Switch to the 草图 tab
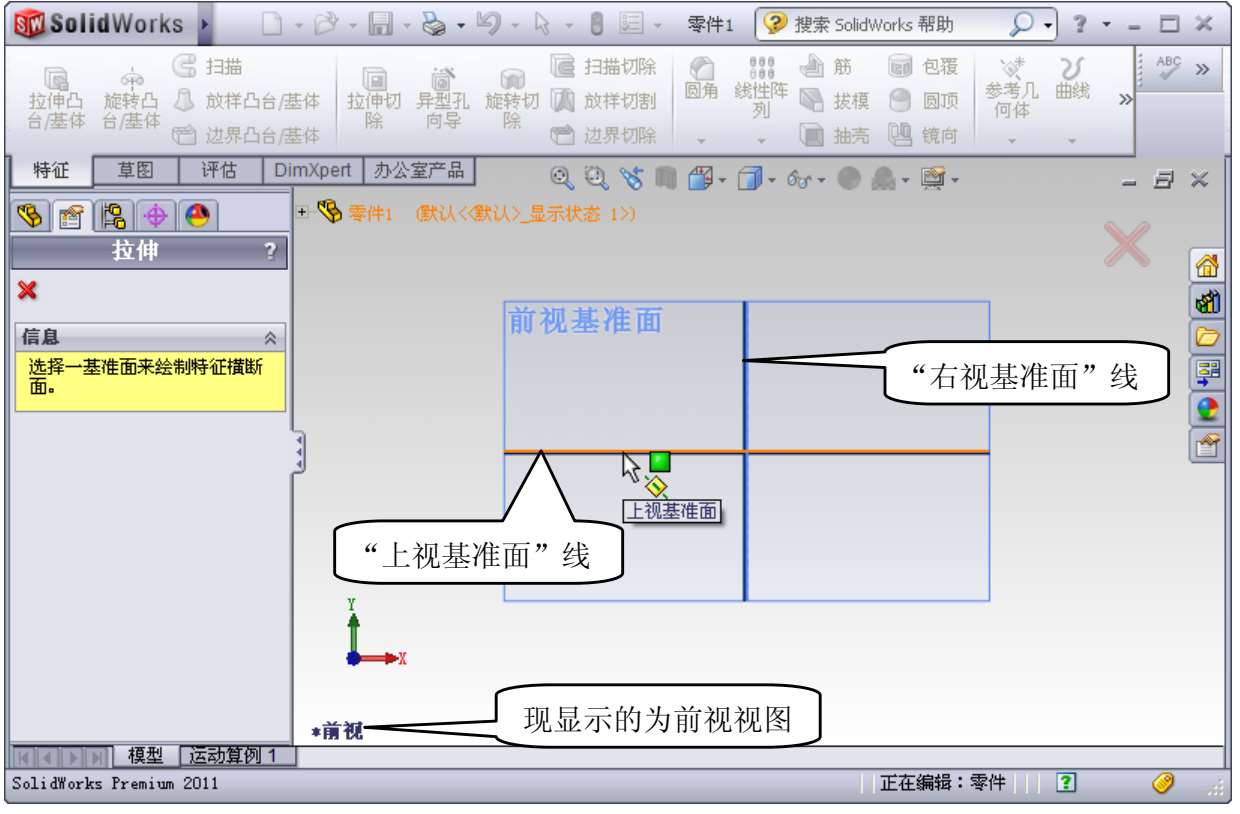The height and width of the screenshot is (814, 1240). (135, 170)
